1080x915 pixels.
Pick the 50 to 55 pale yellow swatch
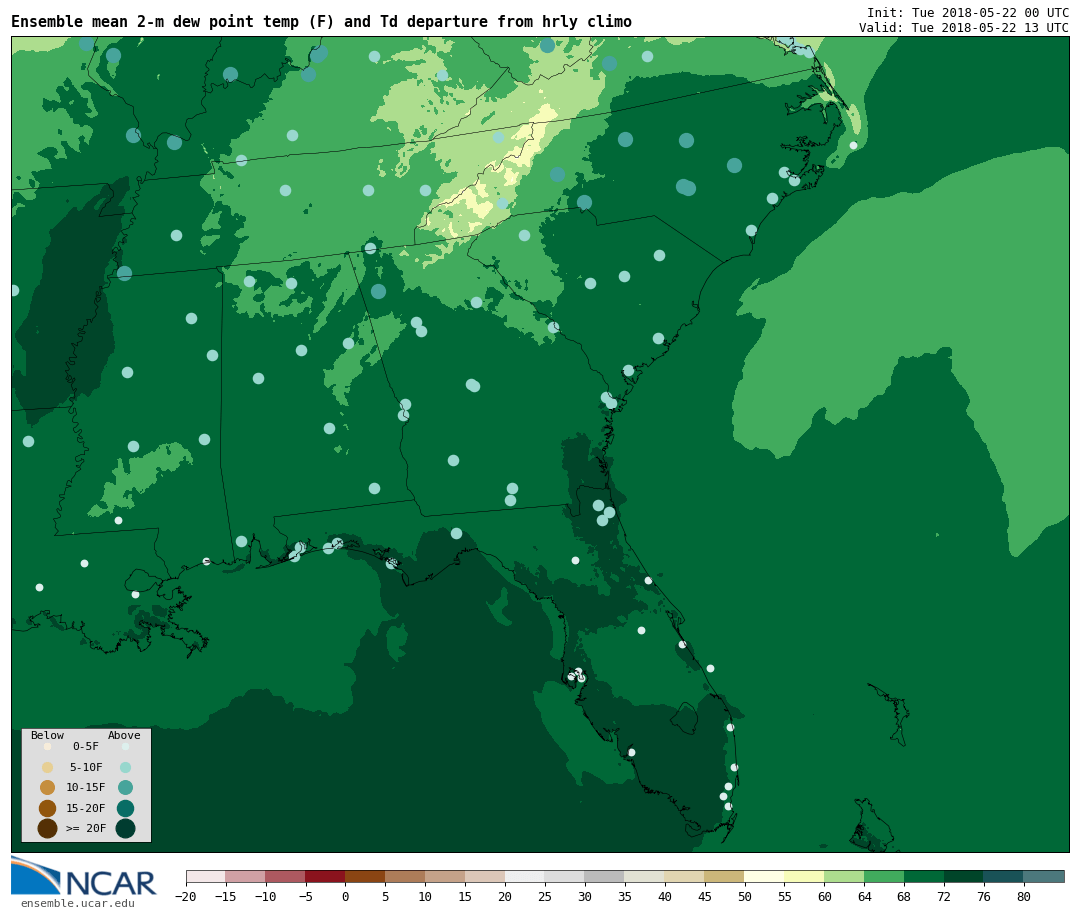pos(765,877)
